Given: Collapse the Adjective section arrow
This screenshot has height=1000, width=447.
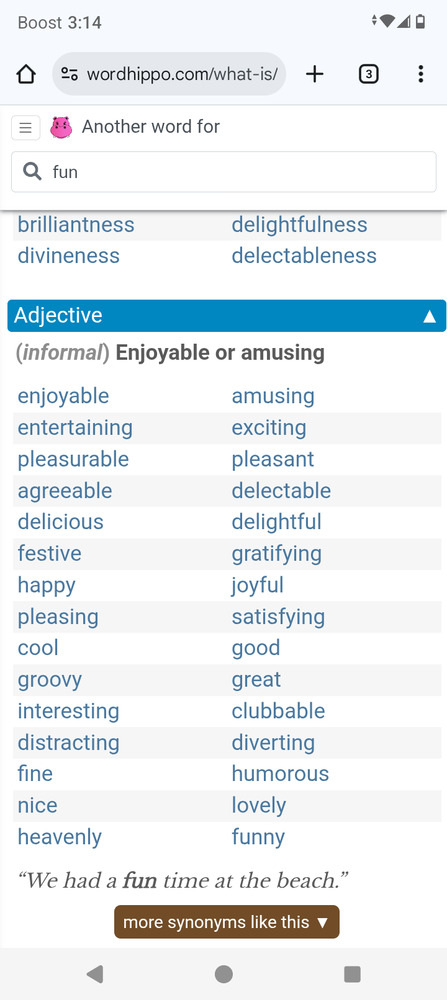Looking at the screenshot, I should point(430,316).
